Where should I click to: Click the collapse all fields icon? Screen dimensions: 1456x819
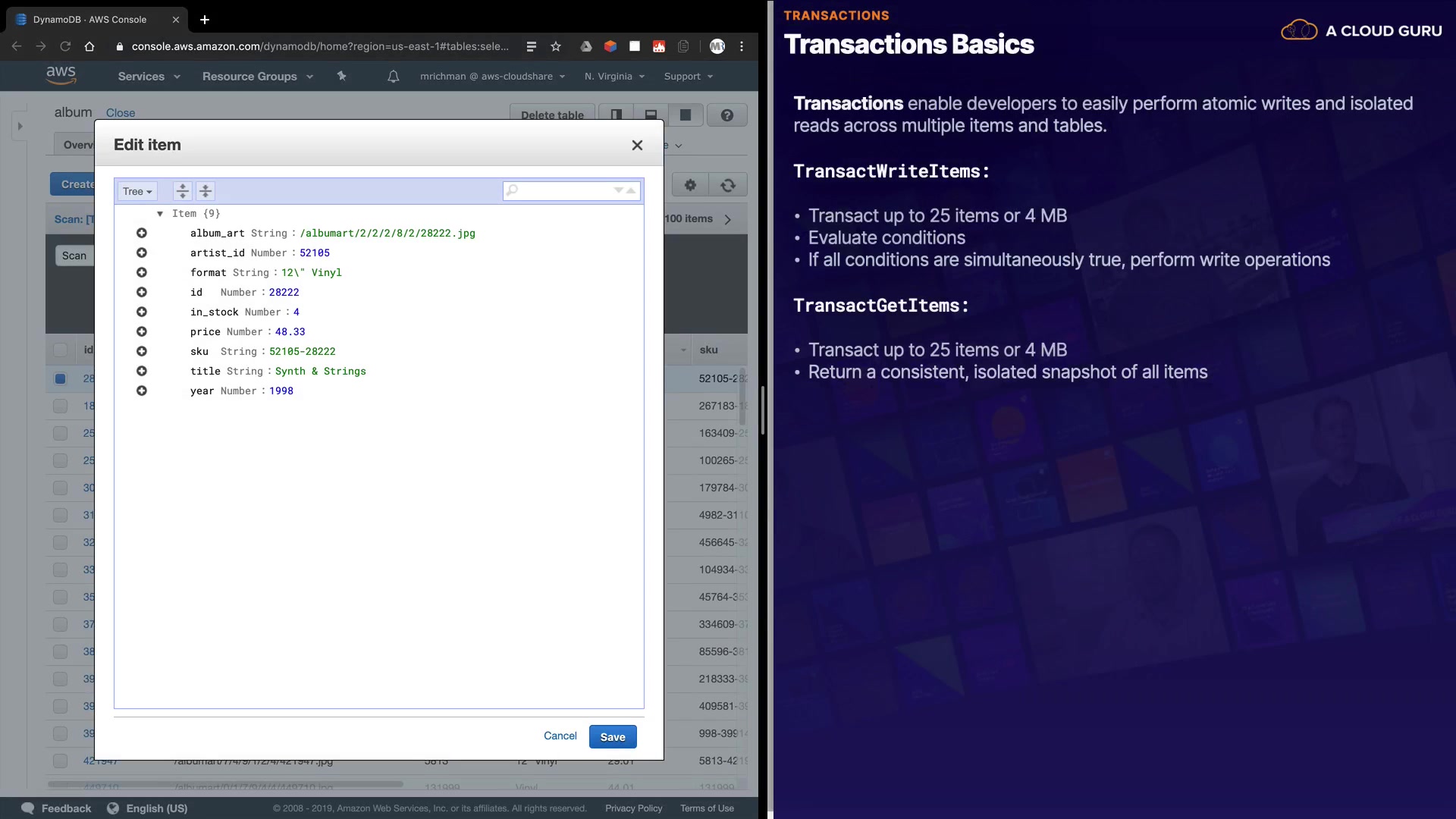206,191
